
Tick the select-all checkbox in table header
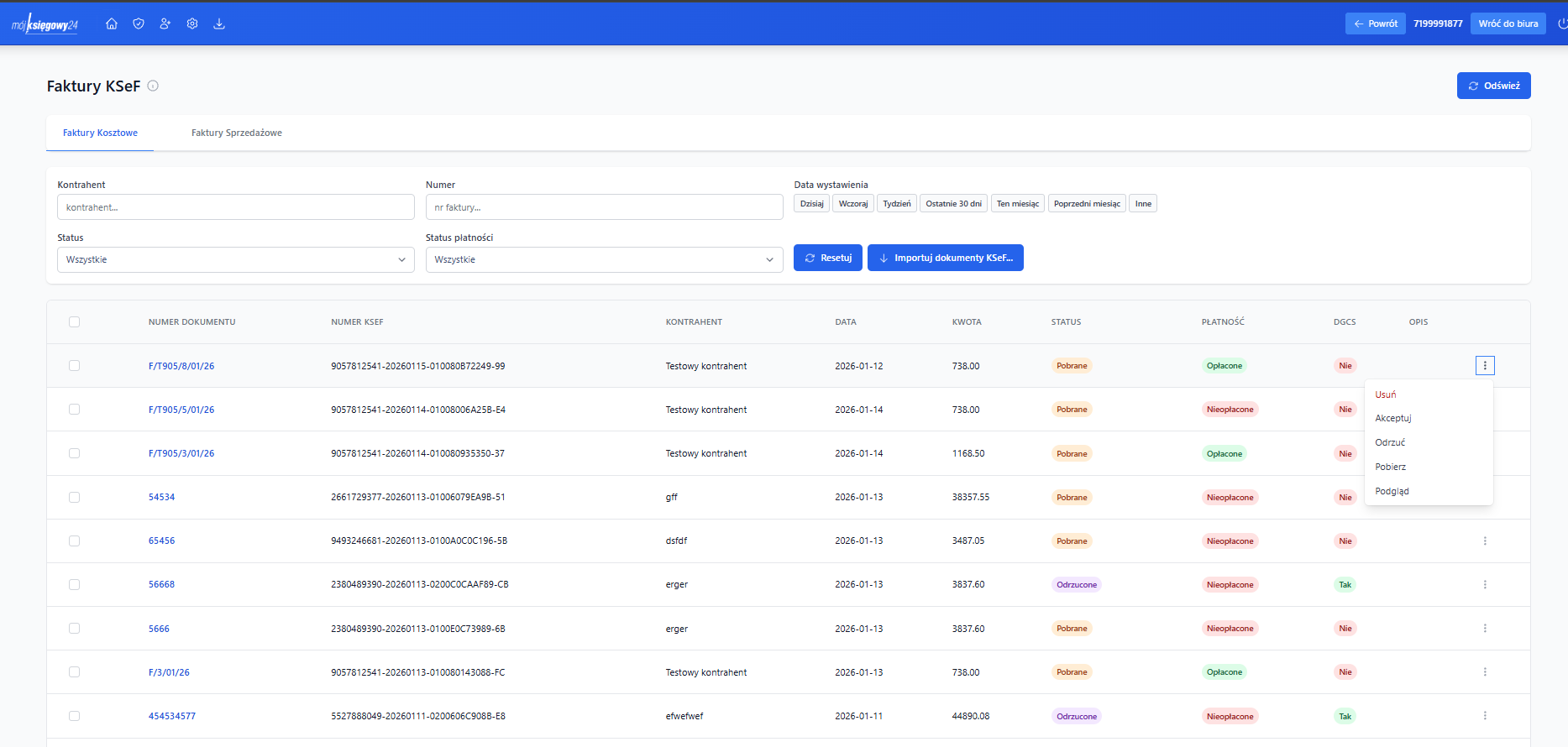(75, 322)
